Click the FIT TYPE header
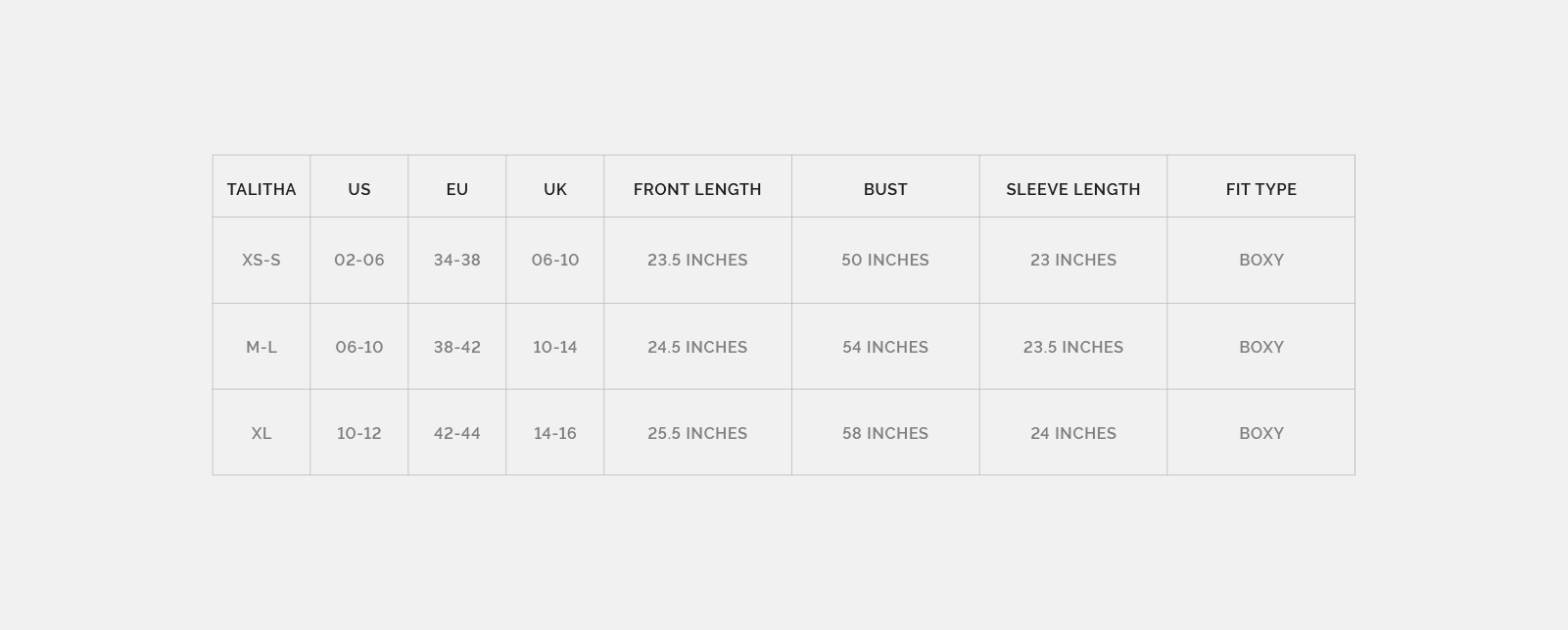 coord(1261,189)
